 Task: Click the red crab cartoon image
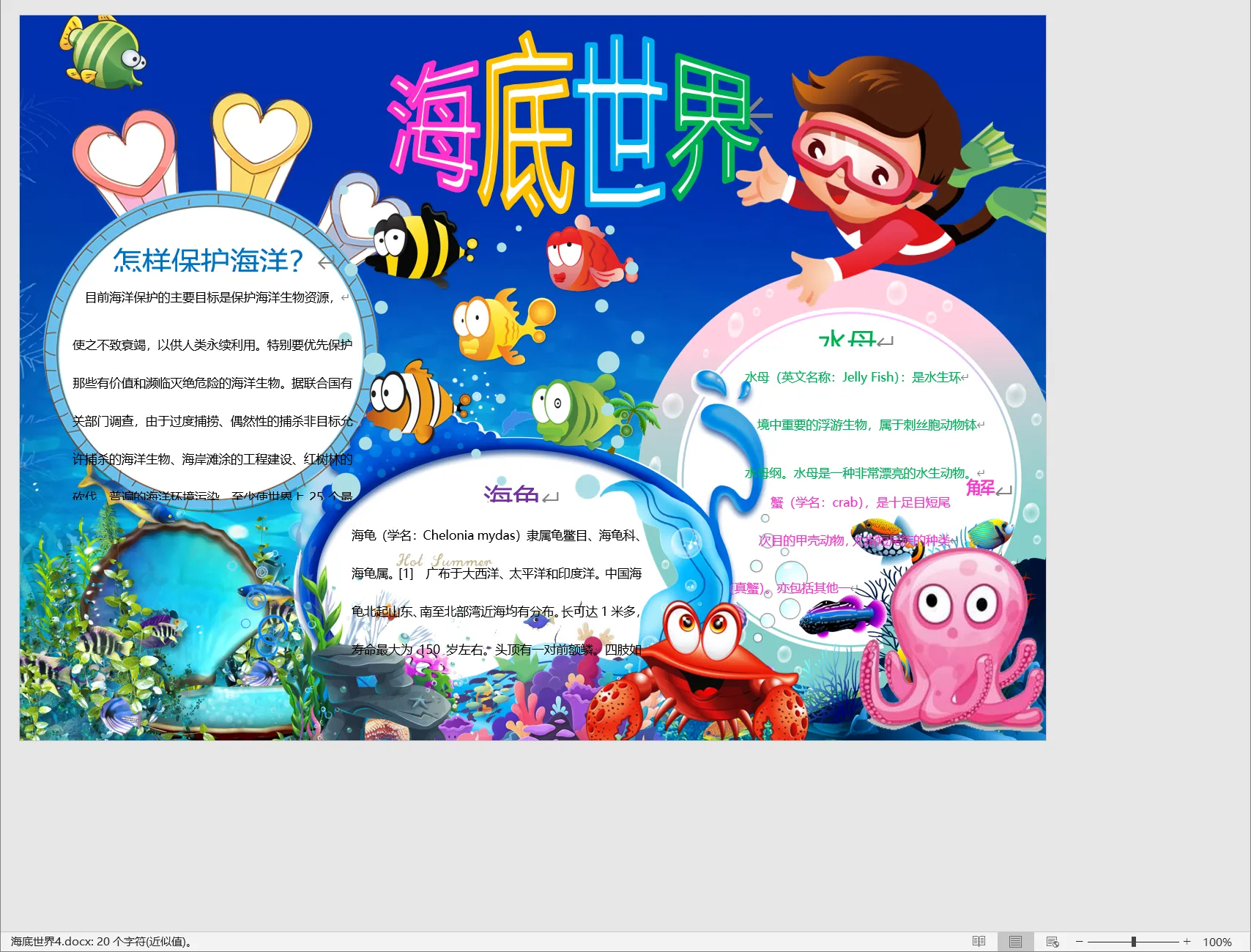696,674
